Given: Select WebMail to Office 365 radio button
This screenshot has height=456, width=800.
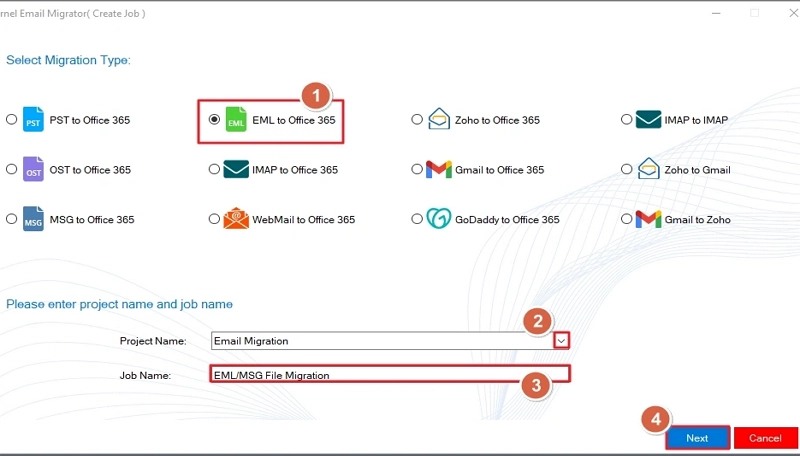Looking at the screenshot, I should pos(214,219).
